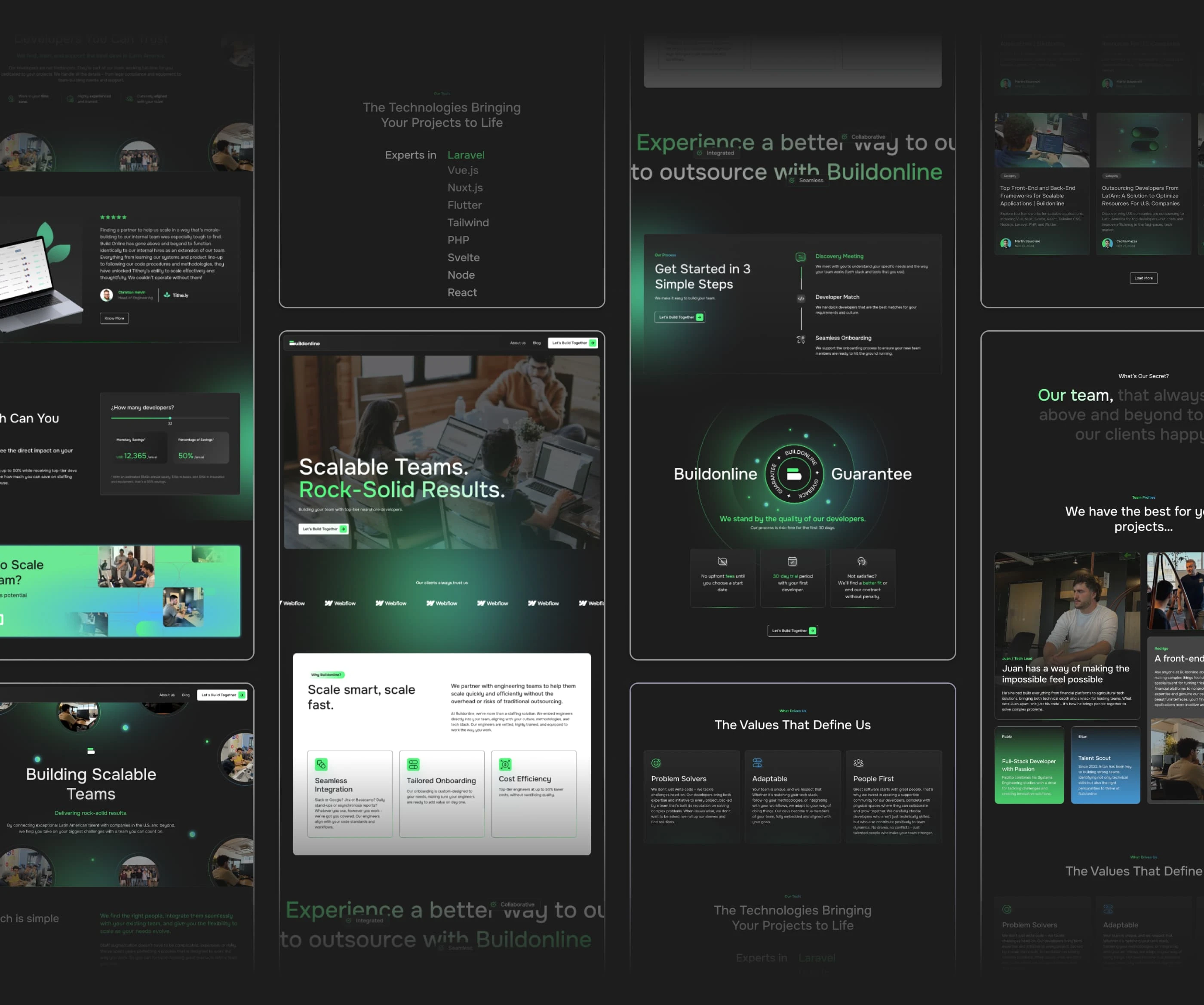The height and width of the screenshot is (1005, 1204).
Task: Open the 'Outsourcing Developers From LatAm' post title
Action: [x=1141, y=196]
